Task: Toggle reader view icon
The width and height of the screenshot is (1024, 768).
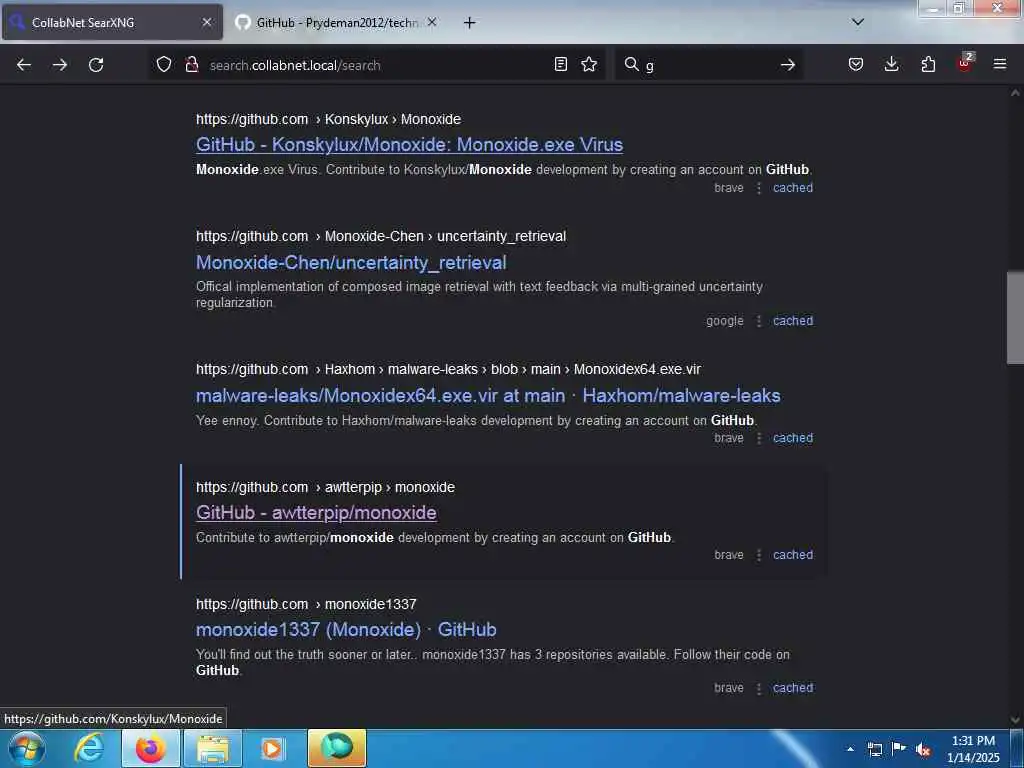Action: point(560,64)
